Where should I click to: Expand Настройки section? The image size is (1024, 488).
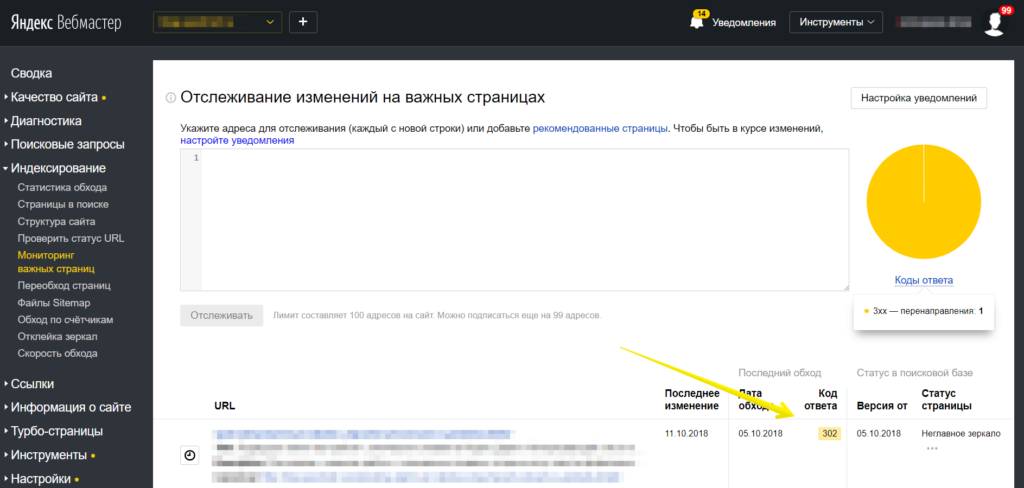[41, 478]
